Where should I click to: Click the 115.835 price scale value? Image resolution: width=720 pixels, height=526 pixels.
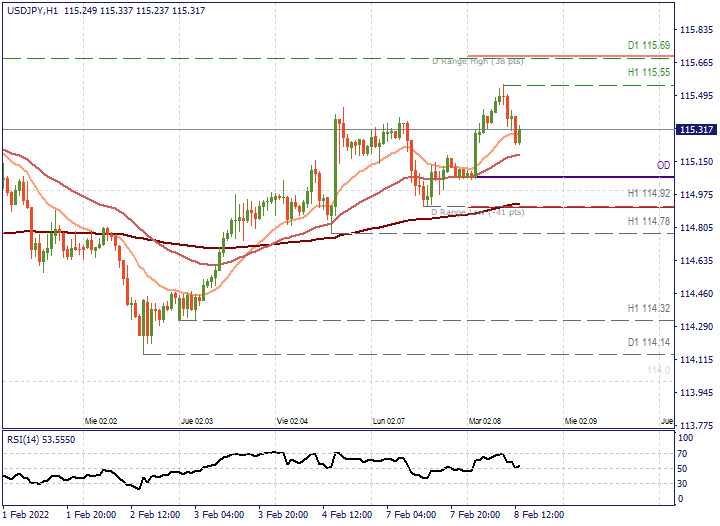[x=696, y=30]
